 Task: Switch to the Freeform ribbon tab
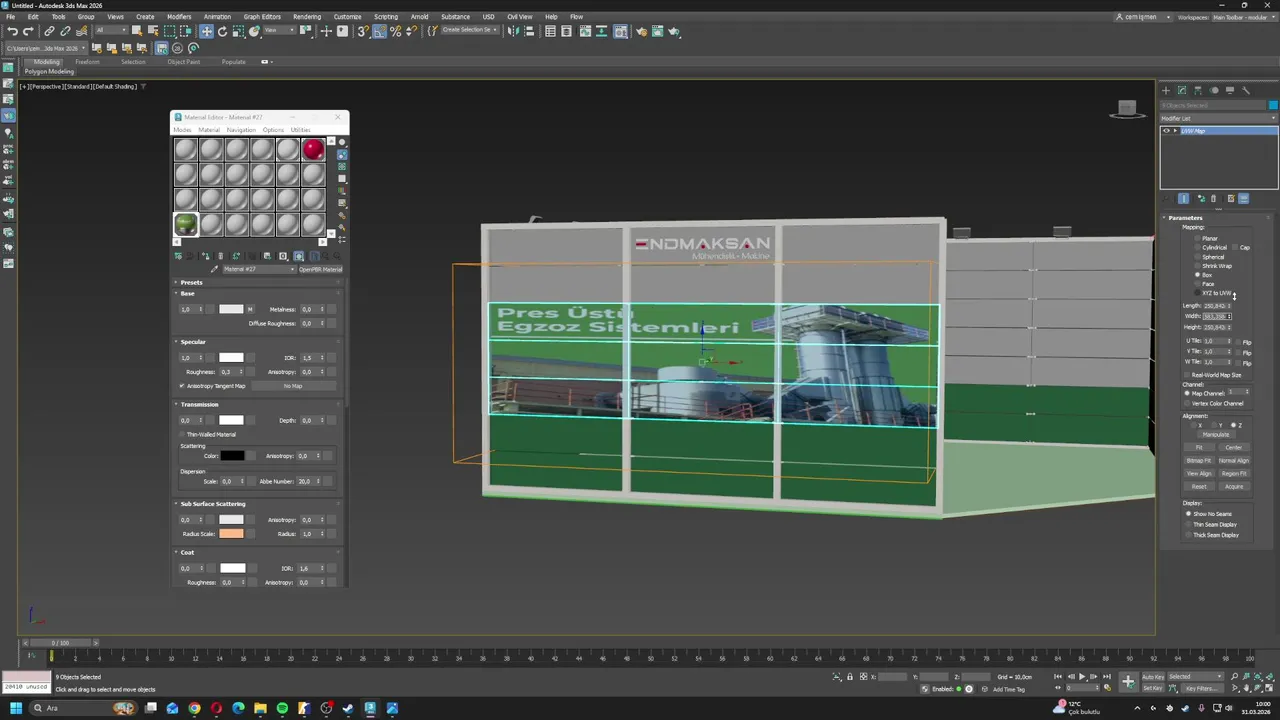pyautogui.click(x=87, y=62)
